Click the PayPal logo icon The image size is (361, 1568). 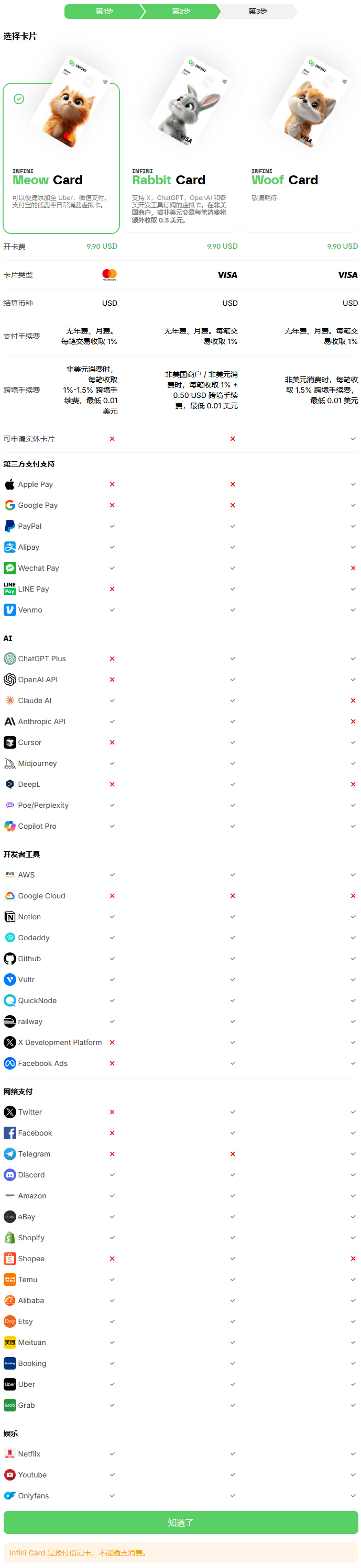pyautogui.click(x=10, y=526)
